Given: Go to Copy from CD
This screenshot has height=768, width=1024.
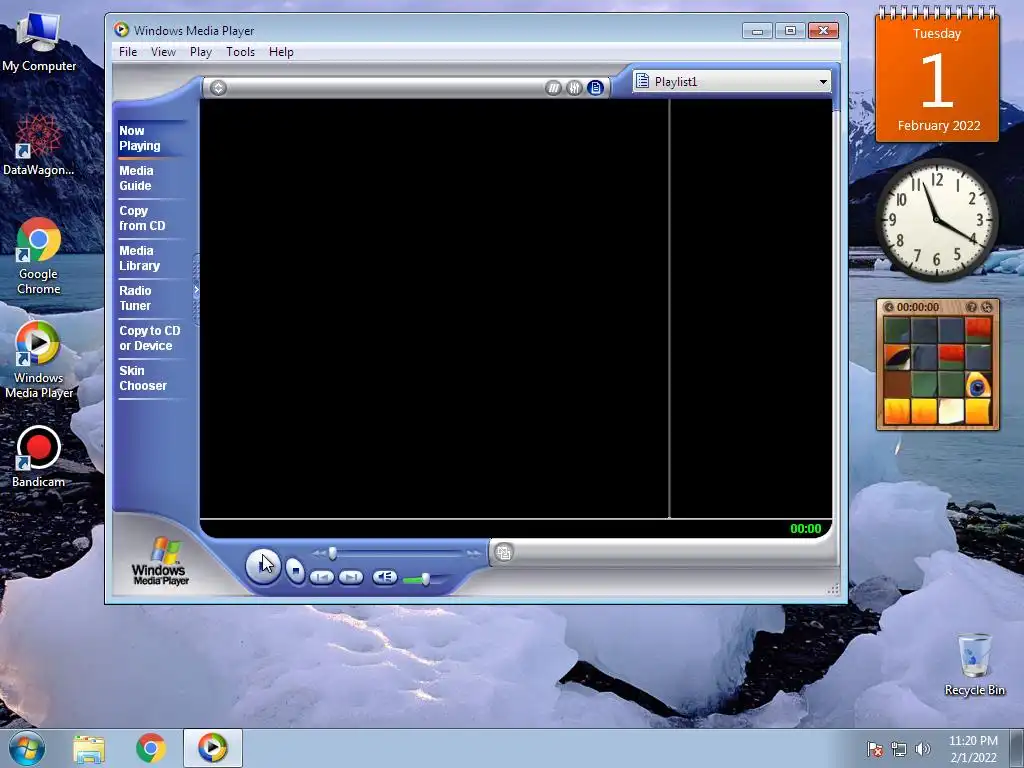Looking at the screenshot, I should point(142,218).
